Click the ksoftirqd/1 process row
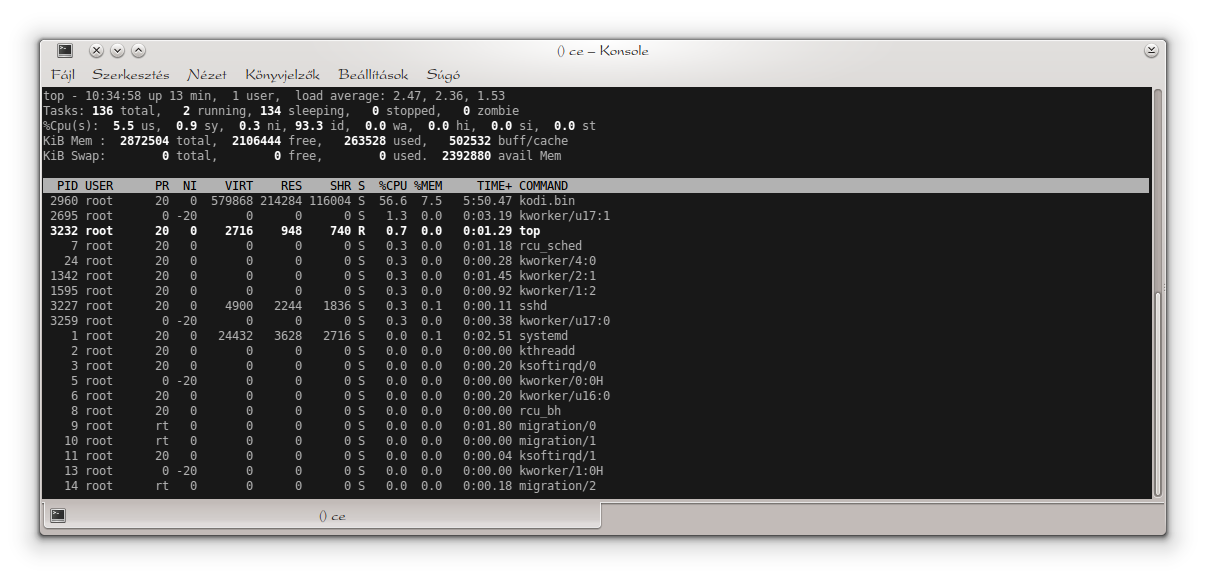This screenshot has height=575, width=1206. [595, 456]
